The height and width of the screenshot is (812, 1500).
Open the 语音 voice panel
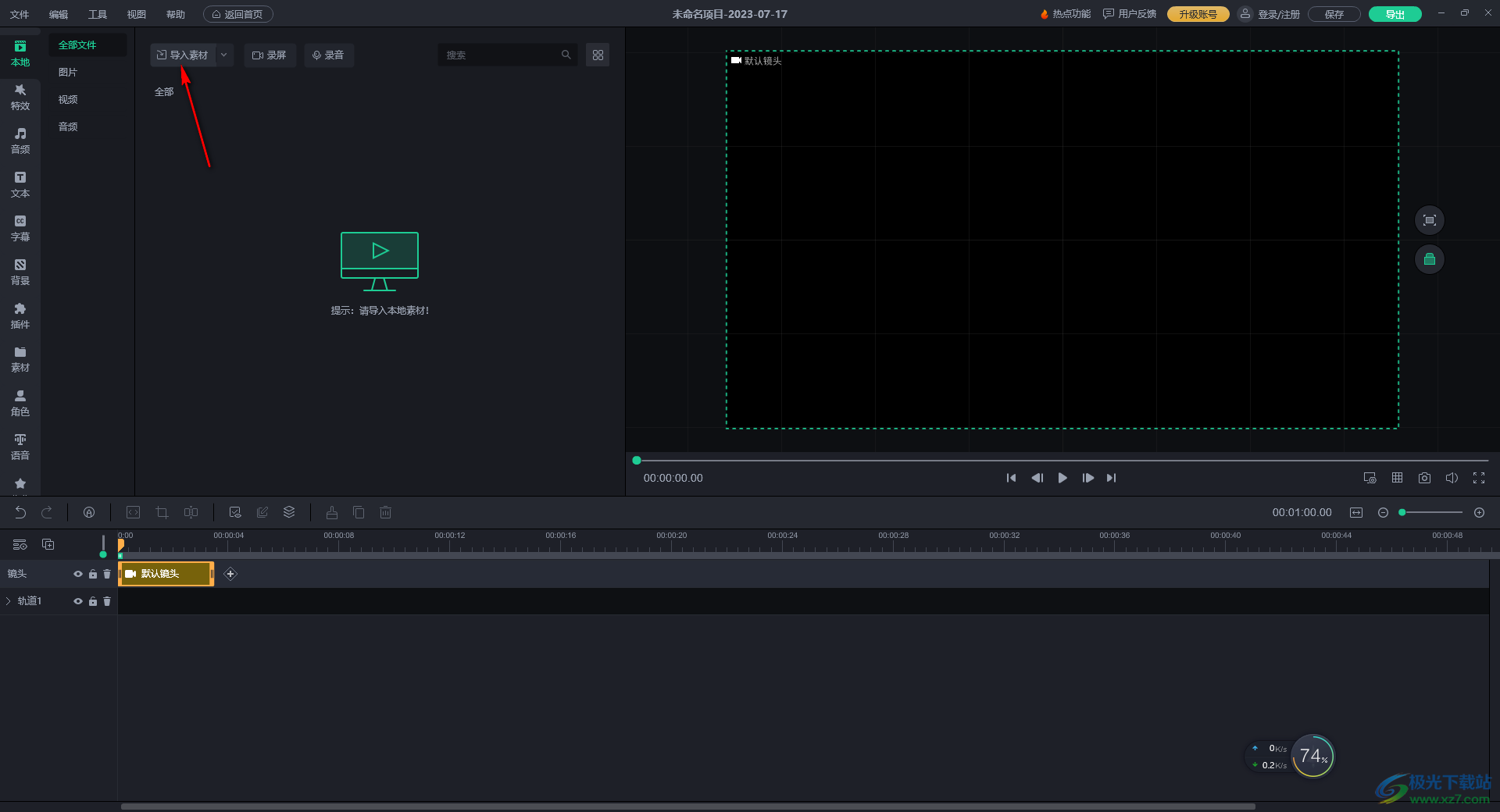coord(20,447)
